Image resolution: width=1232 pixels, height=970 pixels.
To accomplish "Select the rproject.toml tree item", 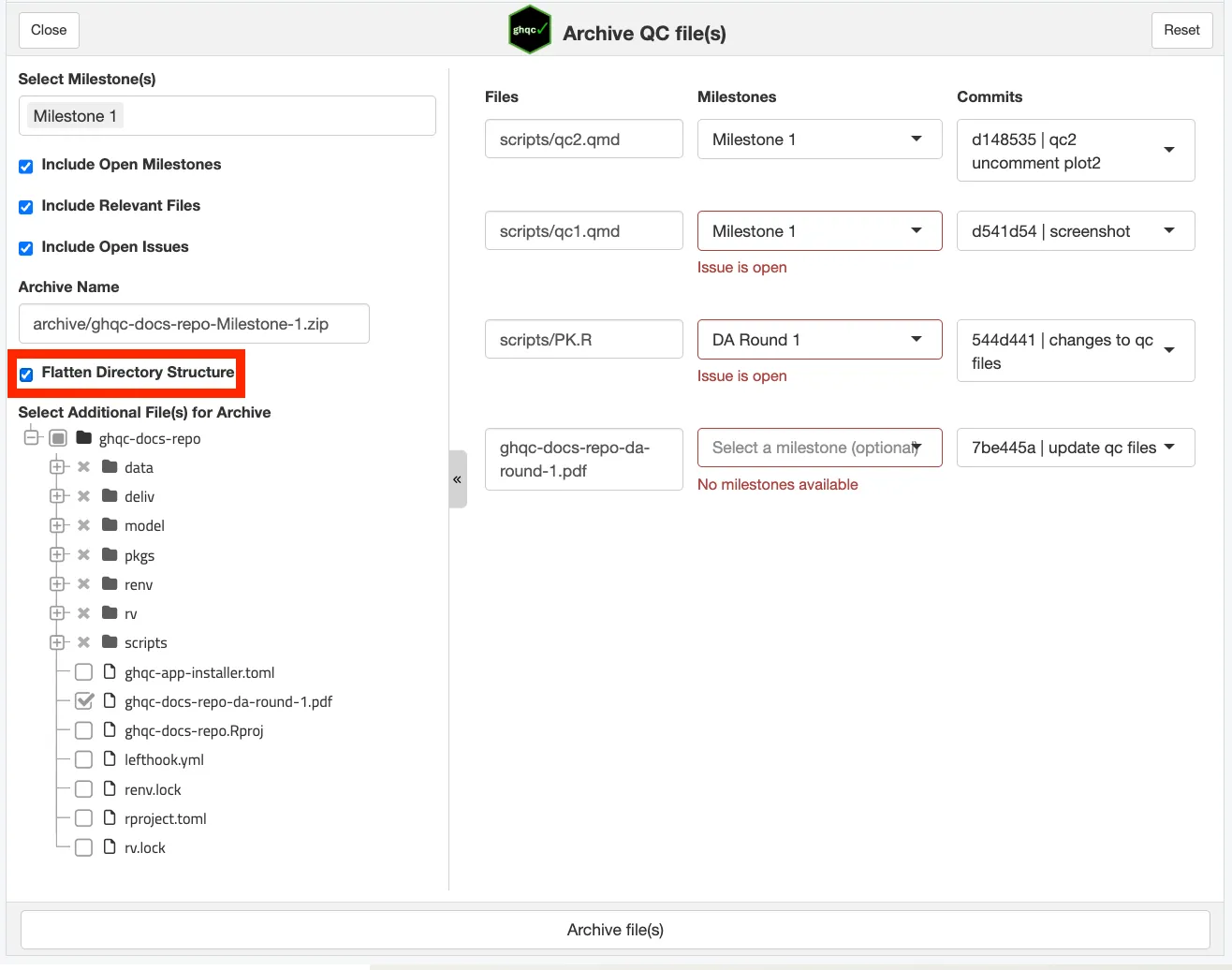I will tap(165, 818).
